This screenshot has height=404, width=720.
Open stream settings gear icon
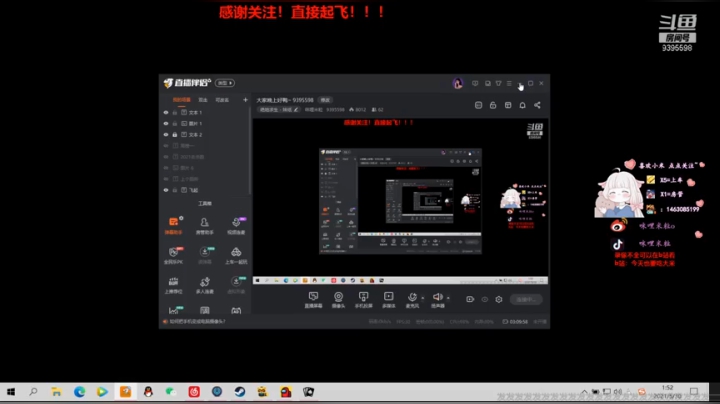pos(499,299)
